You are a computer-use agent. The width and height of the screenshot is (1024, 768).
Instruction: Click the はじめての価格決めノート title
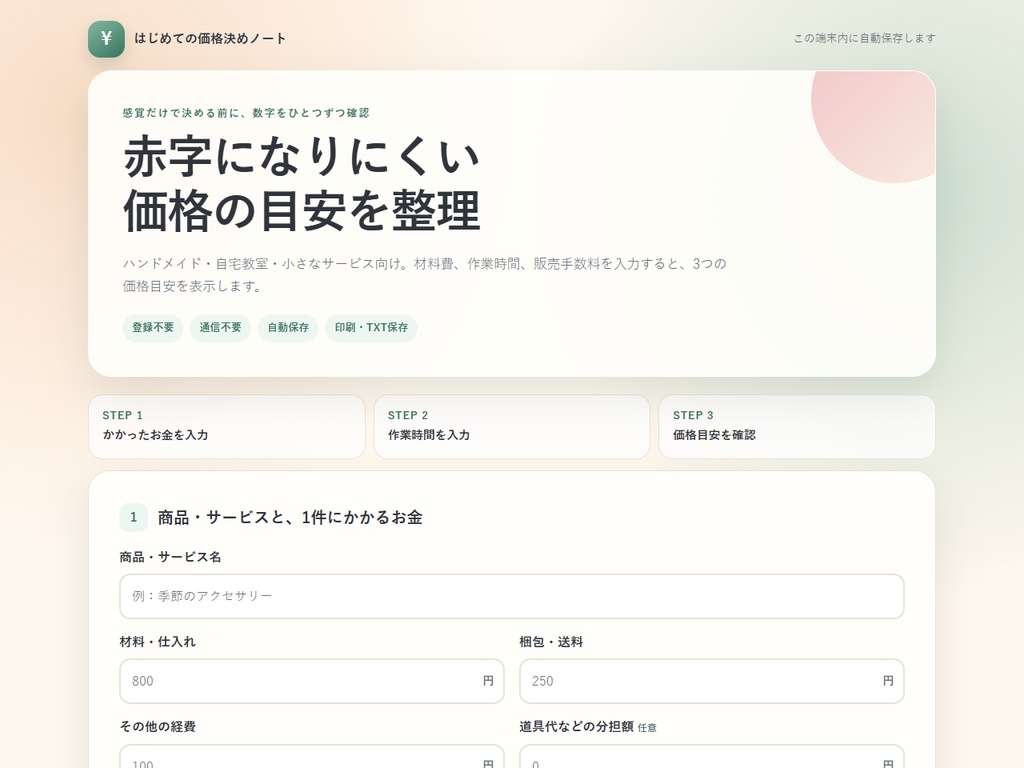210,39
